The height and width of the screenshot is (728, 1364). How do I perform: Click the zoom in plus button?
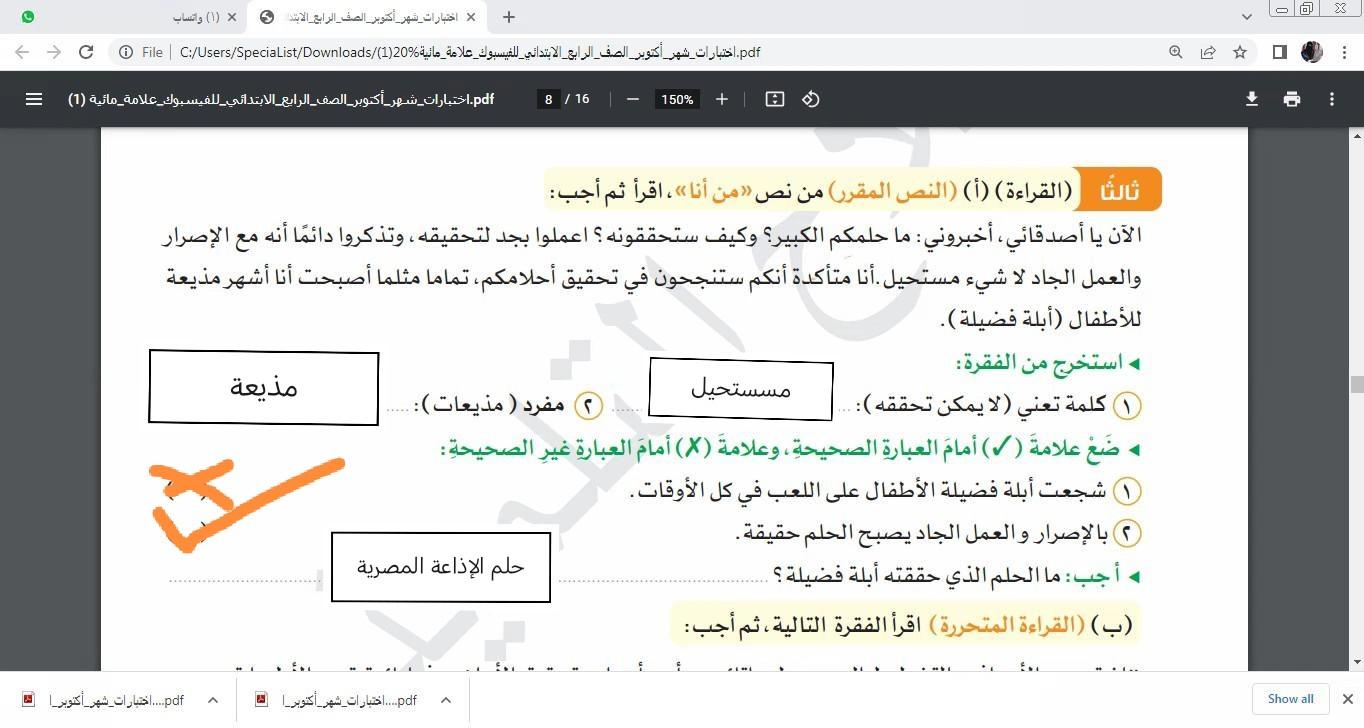(x=722, y=99)
